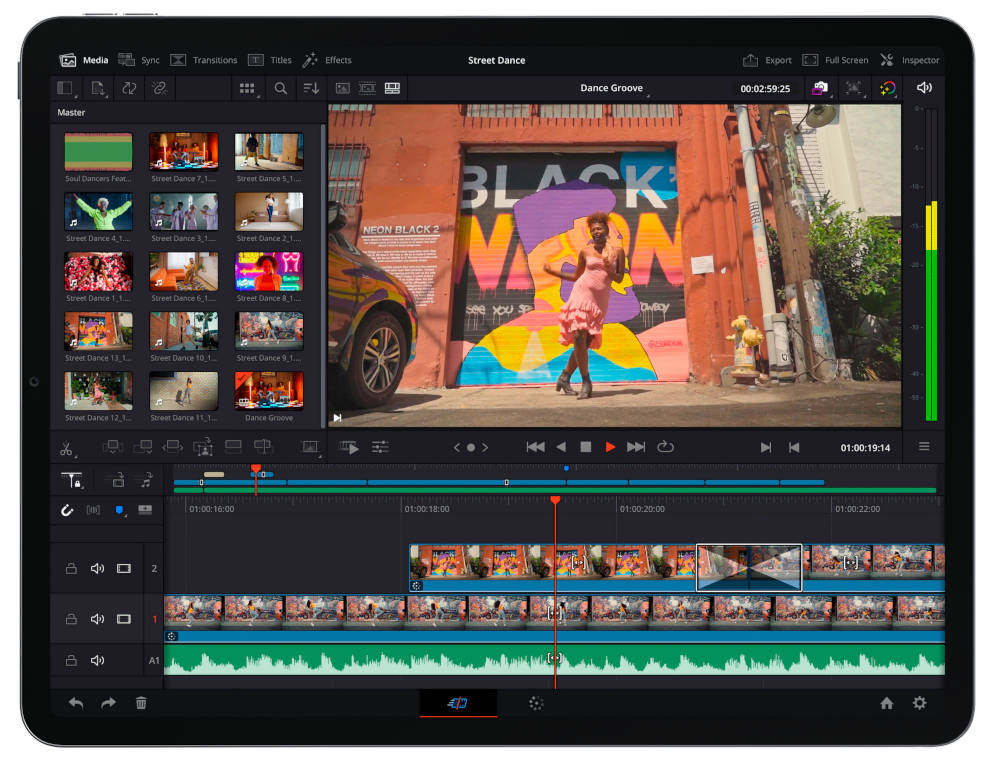
Task: Disable visibility of video track 2
Action: [x=122, y=568]
